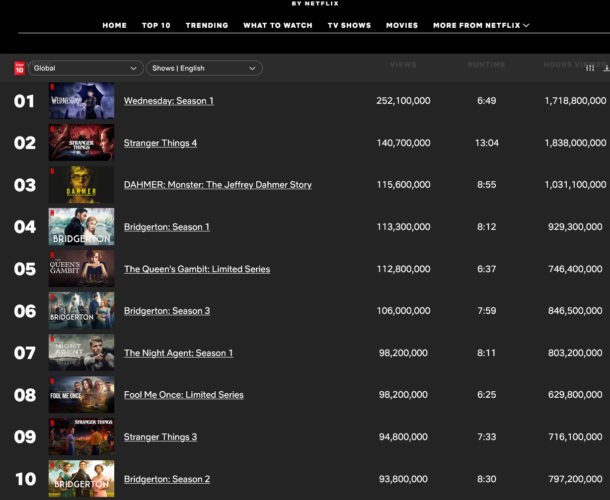The height and width of the screenshot is (500, 610).
Task: Click the rank number 01
Action: (24, 101)
